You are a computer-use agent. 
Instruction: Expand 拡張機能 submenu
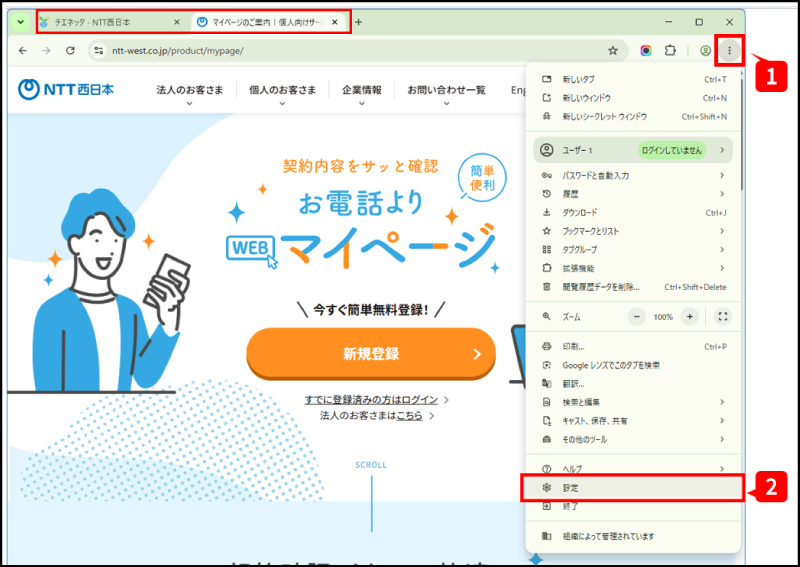click(x=633, y=268)
